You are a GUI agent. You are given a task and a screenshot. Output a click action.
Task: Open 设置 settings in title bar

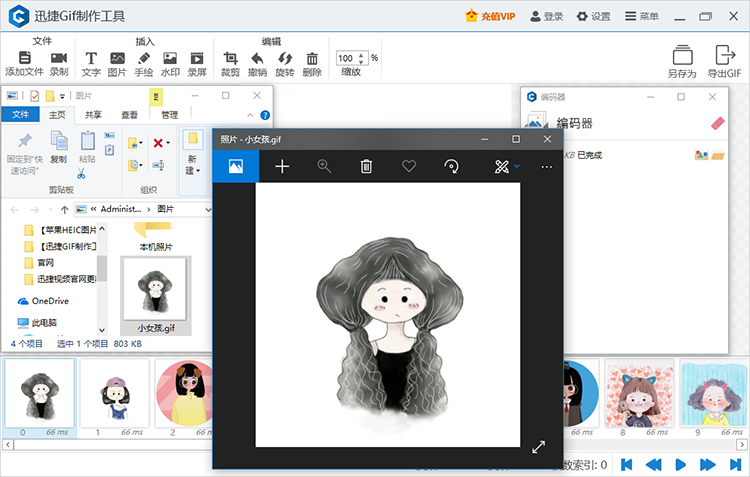click(594, 16)
